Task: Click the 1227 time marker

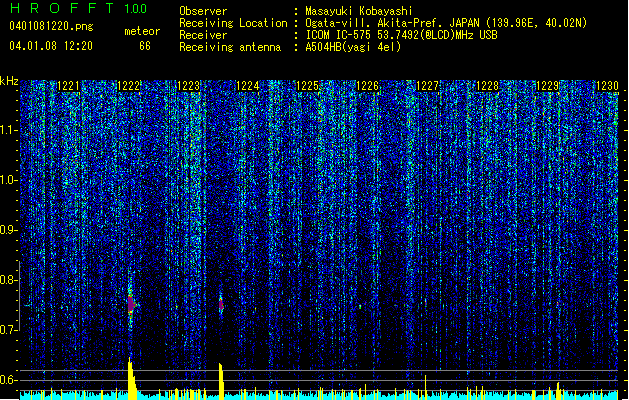Action: point(428,86)
